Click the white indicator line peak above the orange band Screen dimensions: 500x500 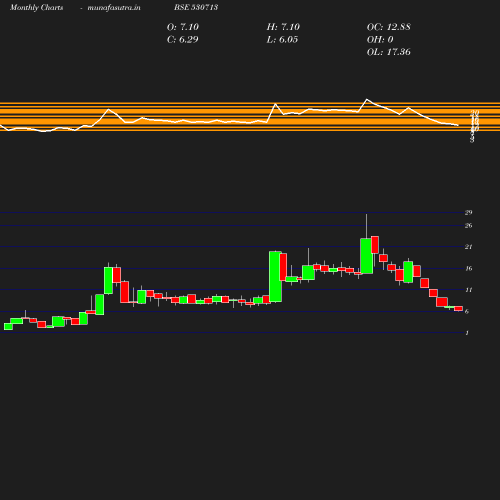(367, 99)
